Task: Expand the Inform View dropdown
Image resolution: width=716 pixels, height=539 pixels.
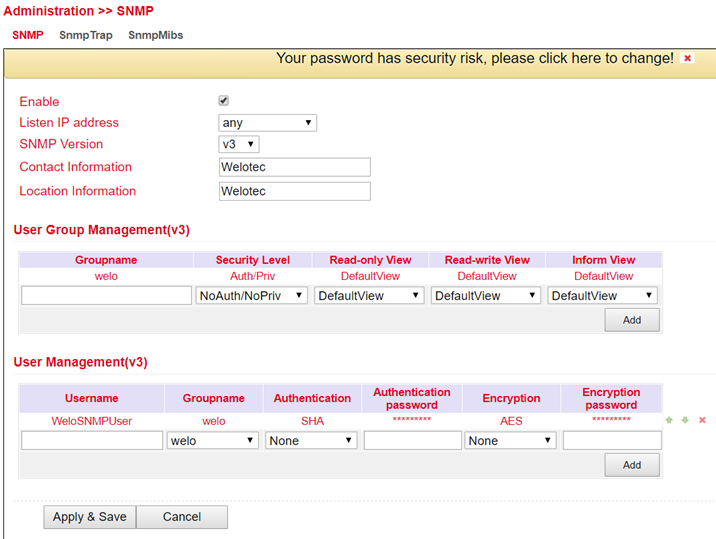Action: pyautogui.click(x=602, y=295)
